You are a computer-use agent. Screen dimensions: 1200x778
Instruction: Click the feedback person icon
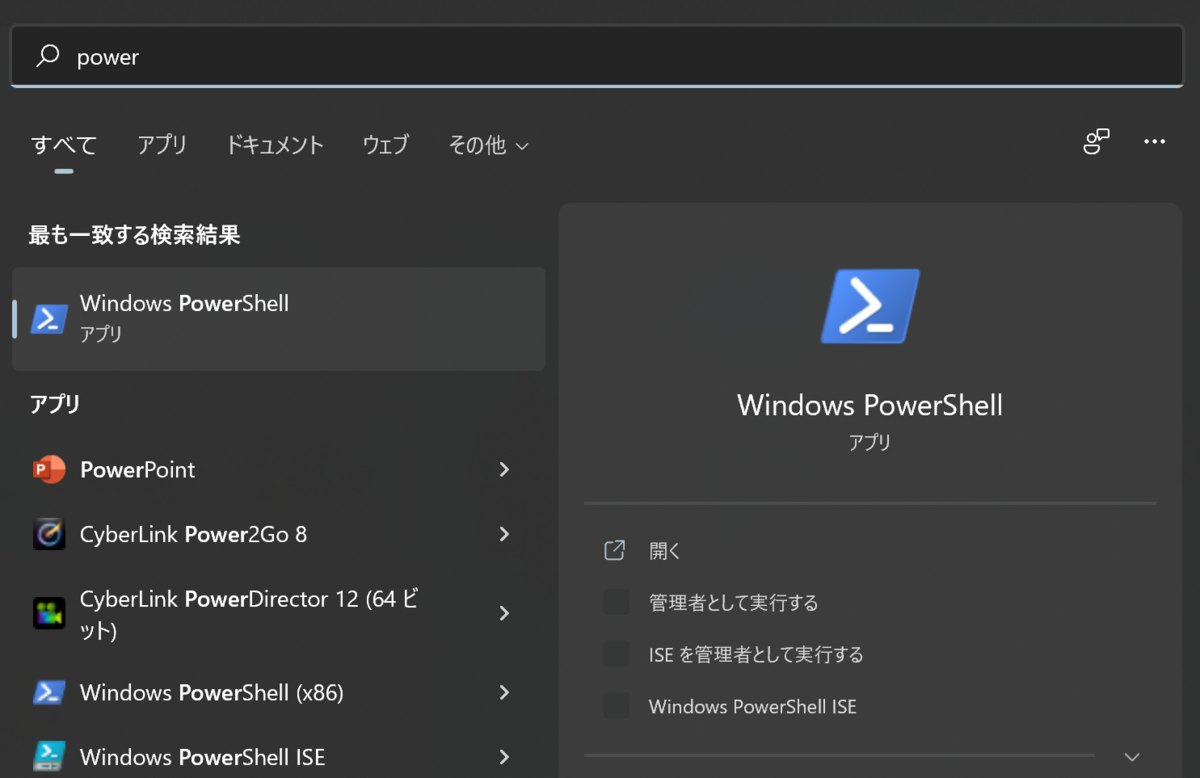(1097, 142)
